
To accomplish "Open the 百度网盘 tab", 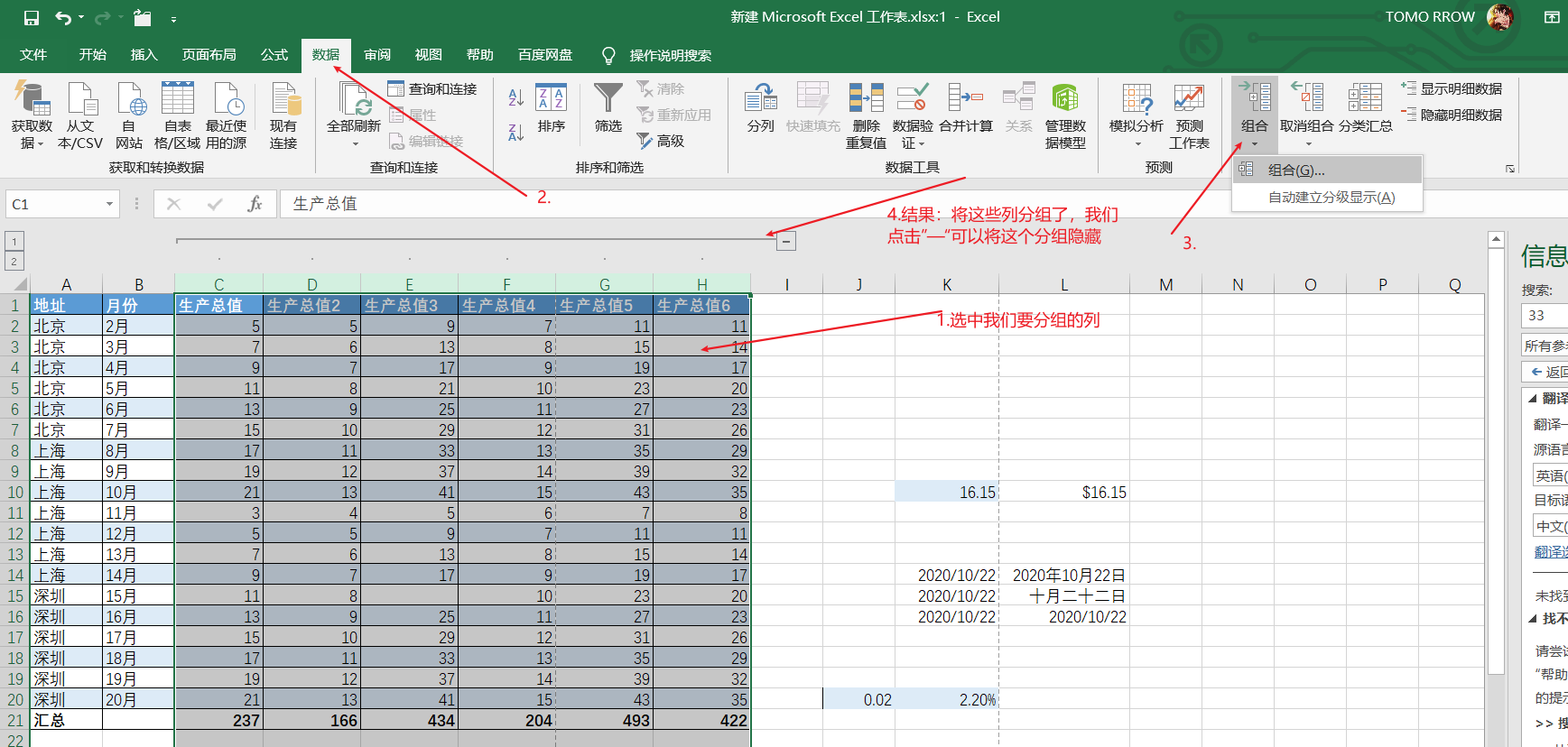I will [545, 55].
